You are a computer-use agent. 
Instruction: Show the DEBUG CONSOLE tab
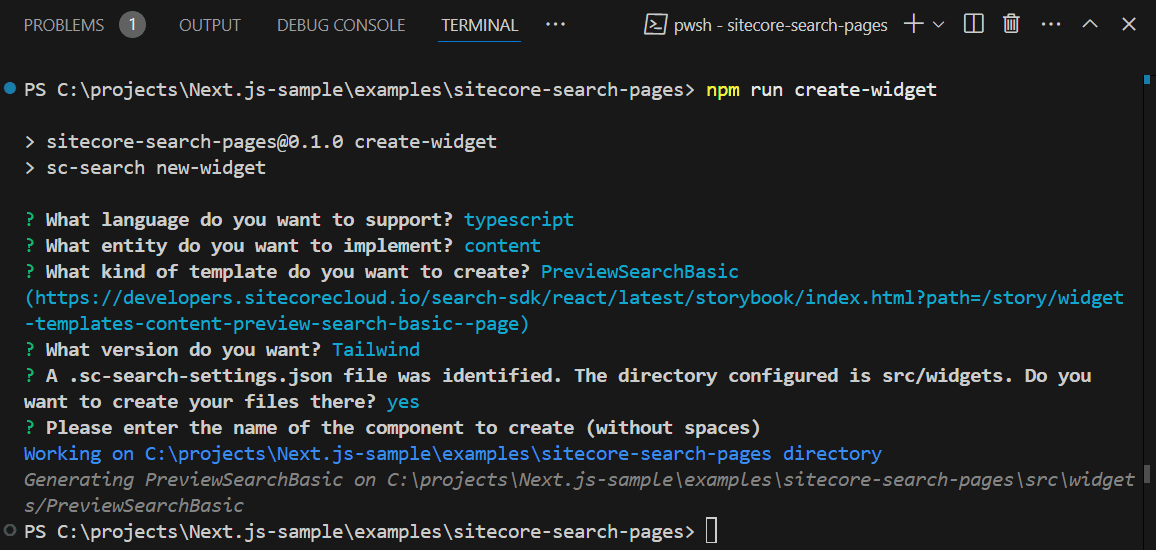341,25
